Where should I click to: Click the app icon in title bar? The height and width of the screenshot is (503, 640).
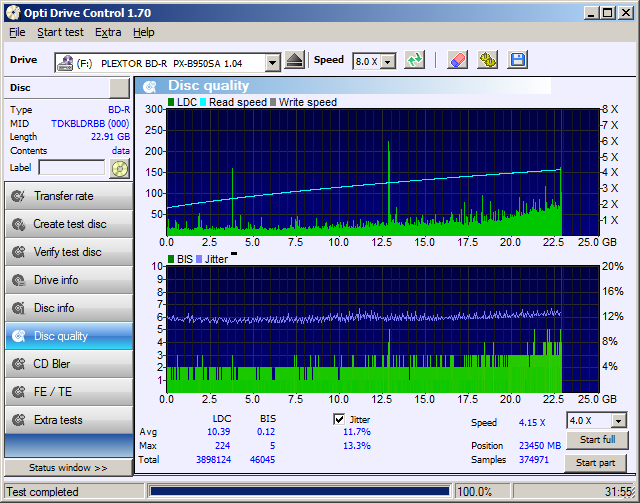[13, 13]
